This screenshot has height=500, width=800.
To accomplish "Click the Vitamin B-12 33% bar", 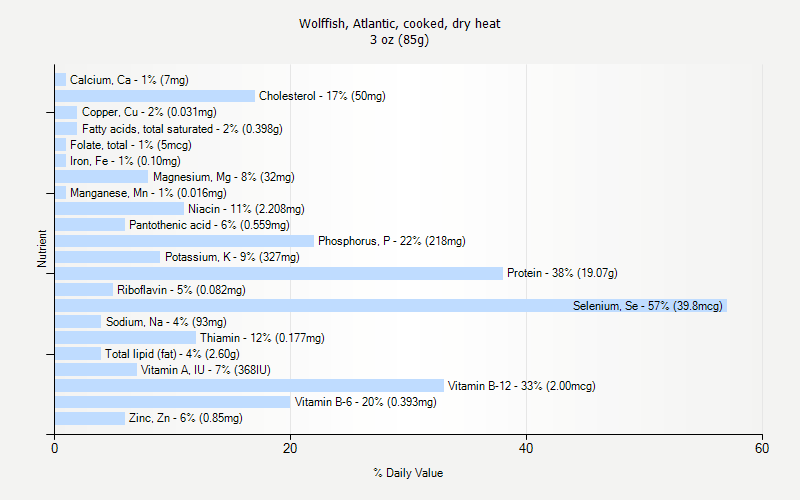I will (249, 386).
